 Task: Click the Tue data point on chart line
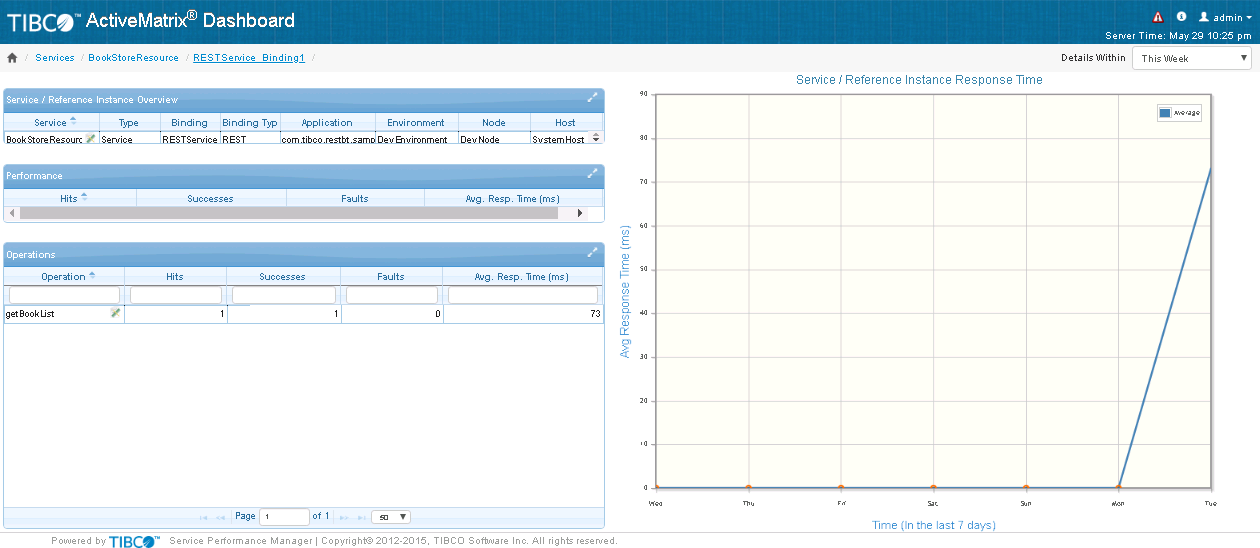(1211, 168)
